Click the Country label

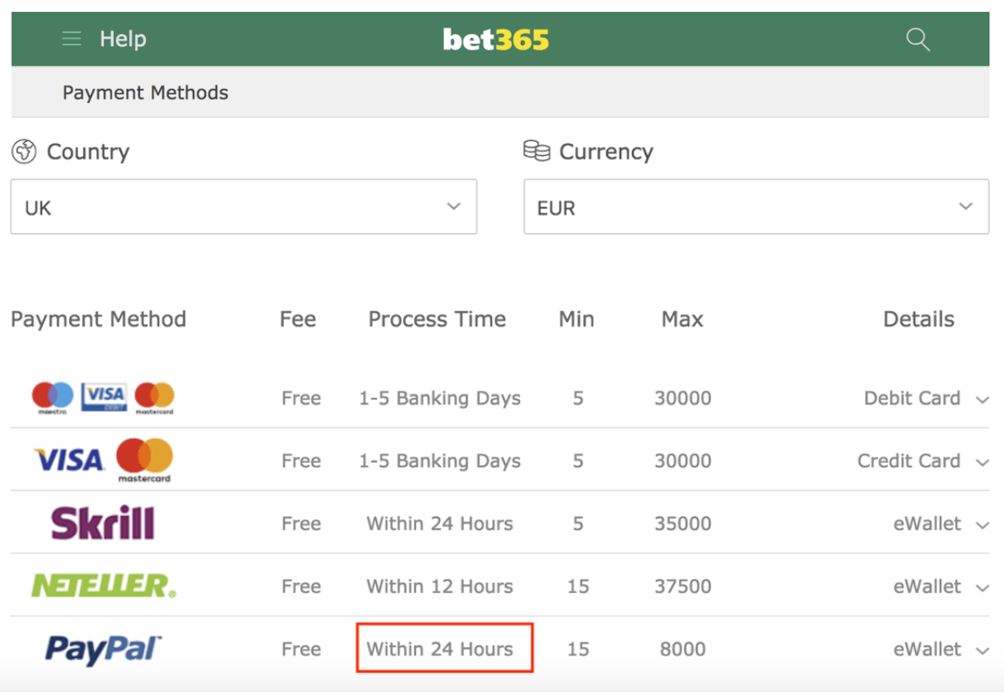(x=88, y=152)
